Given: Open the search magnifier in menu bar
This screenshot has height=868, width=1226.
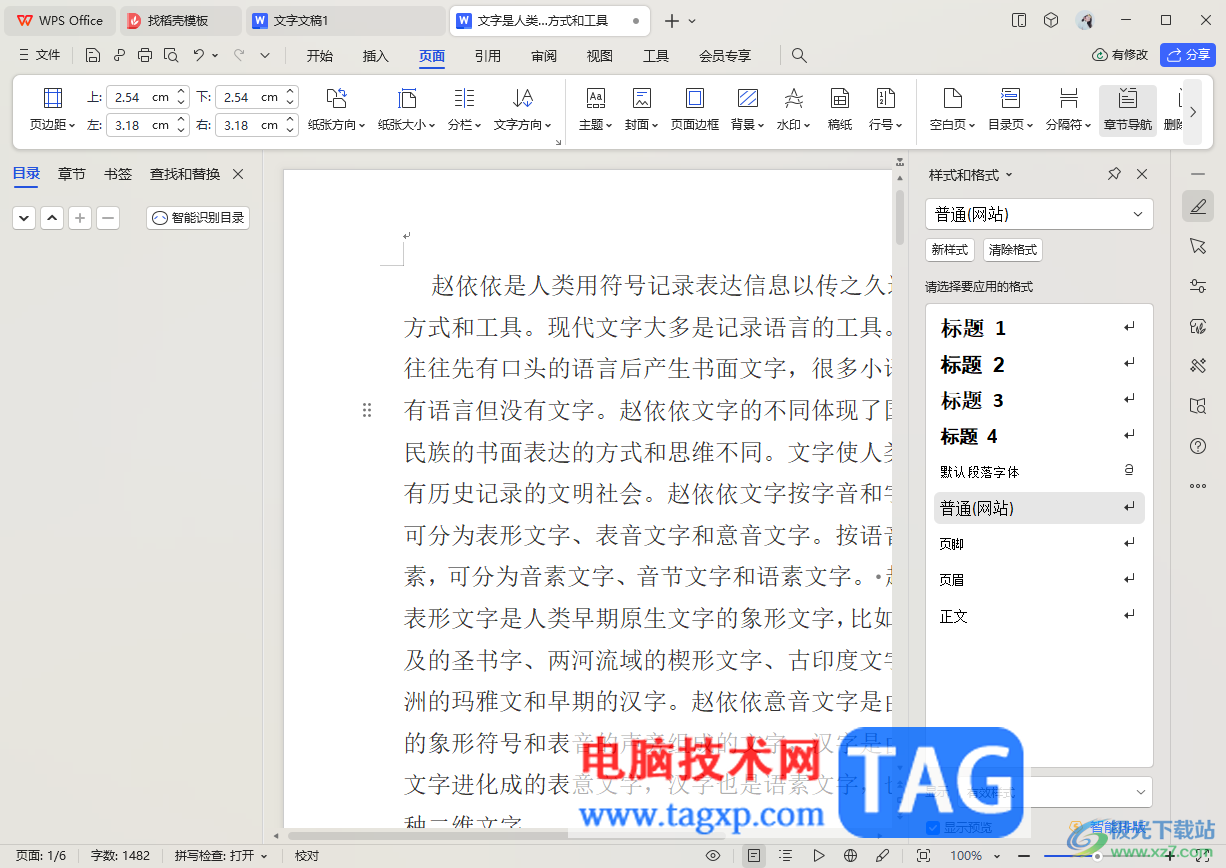Looking at the screenshot, I should click(799, 56).
